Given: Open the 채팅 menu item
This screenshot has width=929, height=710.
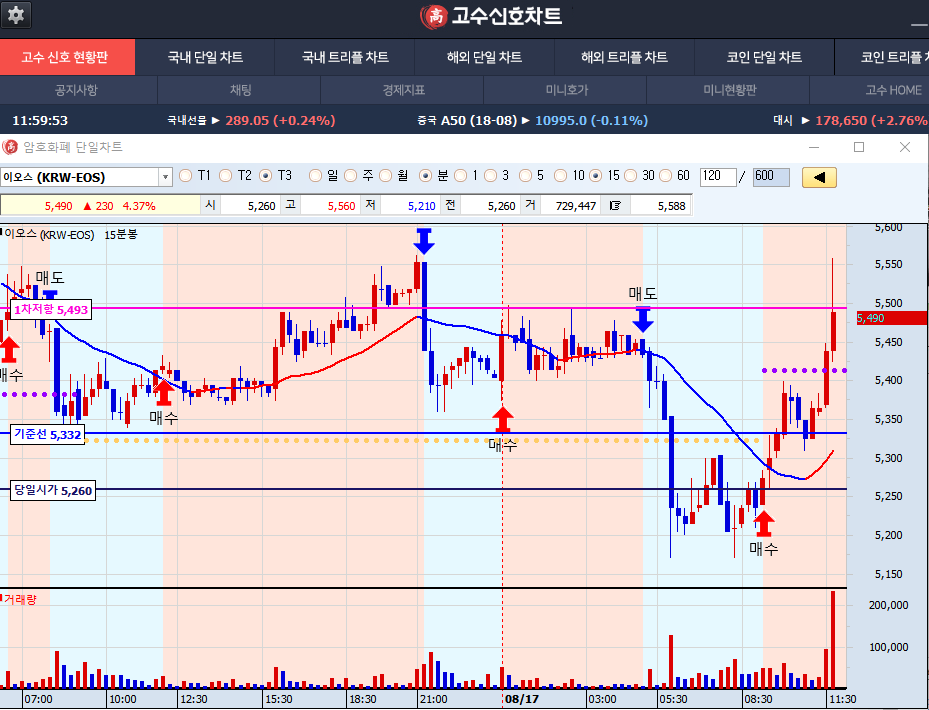Looking at the screenshot, I should point(241,90).
